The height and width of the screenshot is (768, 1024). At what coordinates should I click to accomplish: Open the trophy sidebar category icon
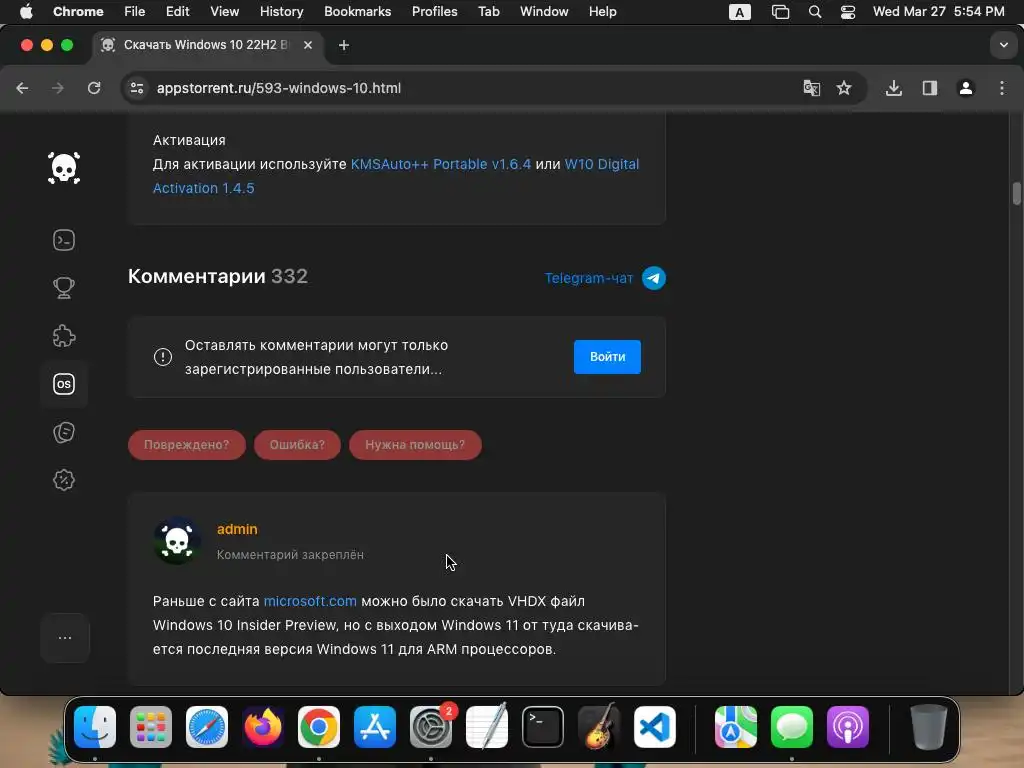coord(64,288)
